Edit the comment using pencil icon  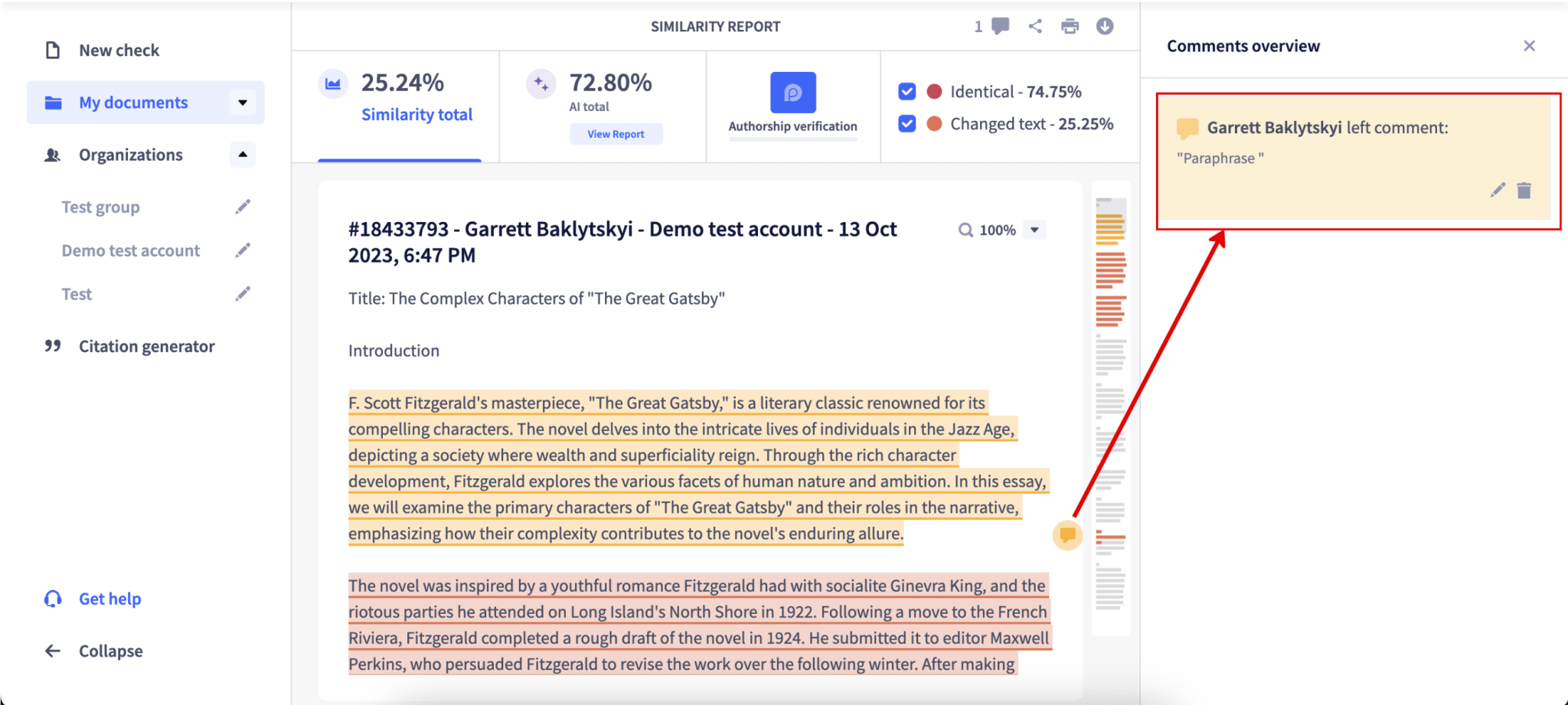pyautogui.click(x=1496, y=190)
